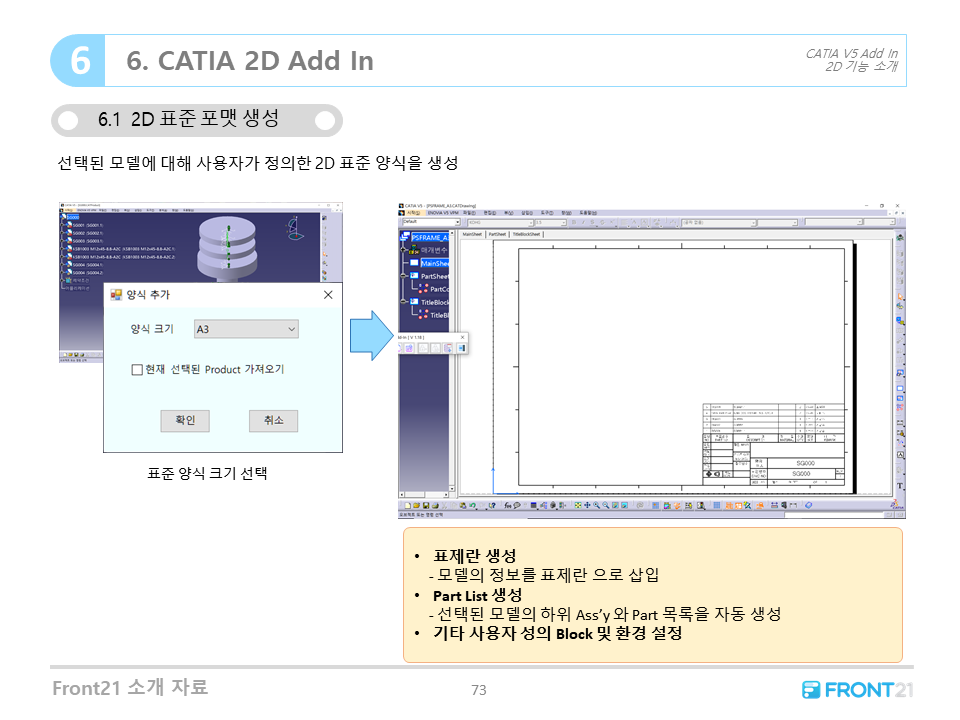Click the Italic icon in text properties toolbar
Image resolution: width=960 pixels, height=720 pixels.
point(583,222)
